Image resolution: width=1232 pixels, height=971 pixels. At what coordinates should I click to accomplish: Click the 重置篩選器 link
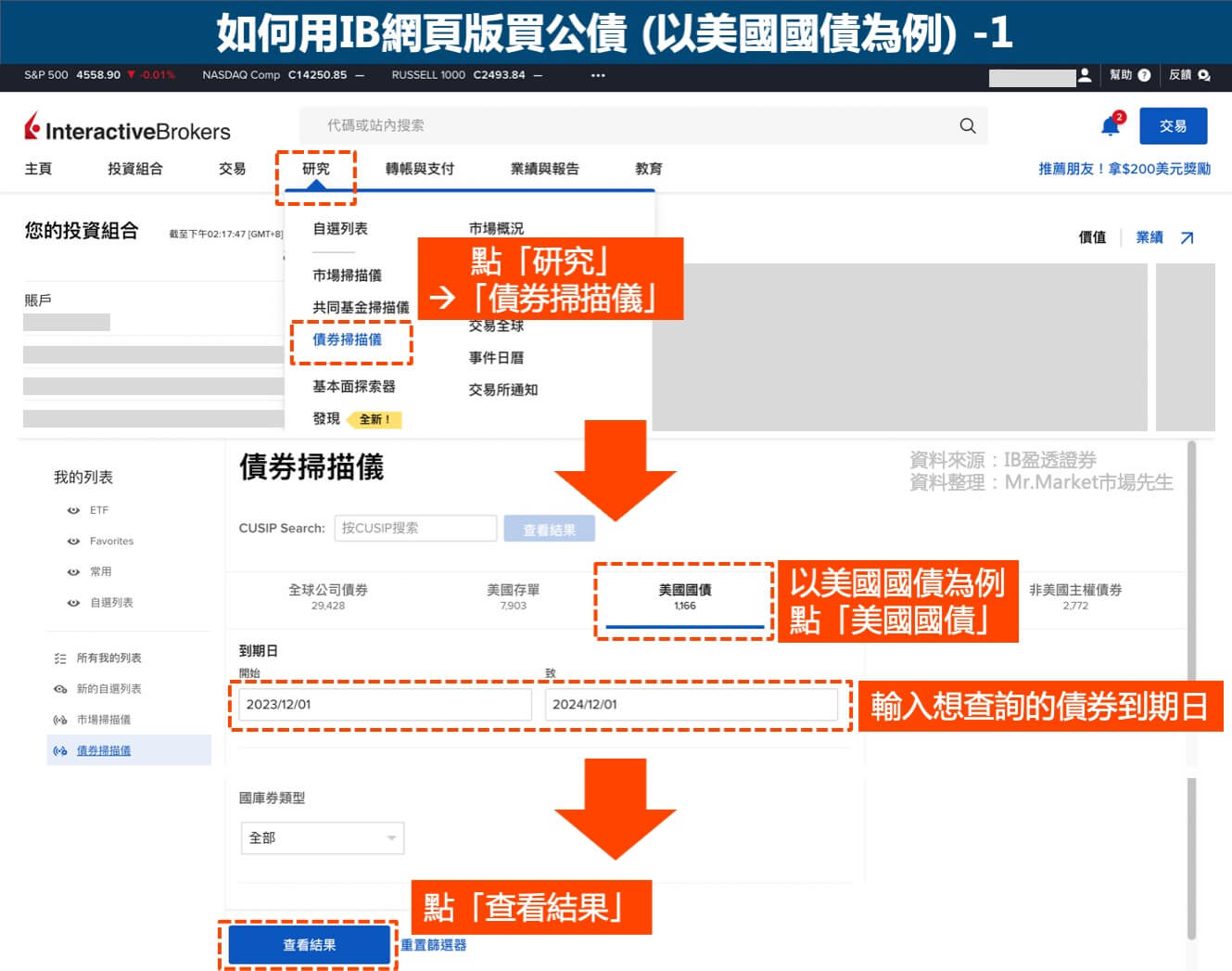pos(434,945)
